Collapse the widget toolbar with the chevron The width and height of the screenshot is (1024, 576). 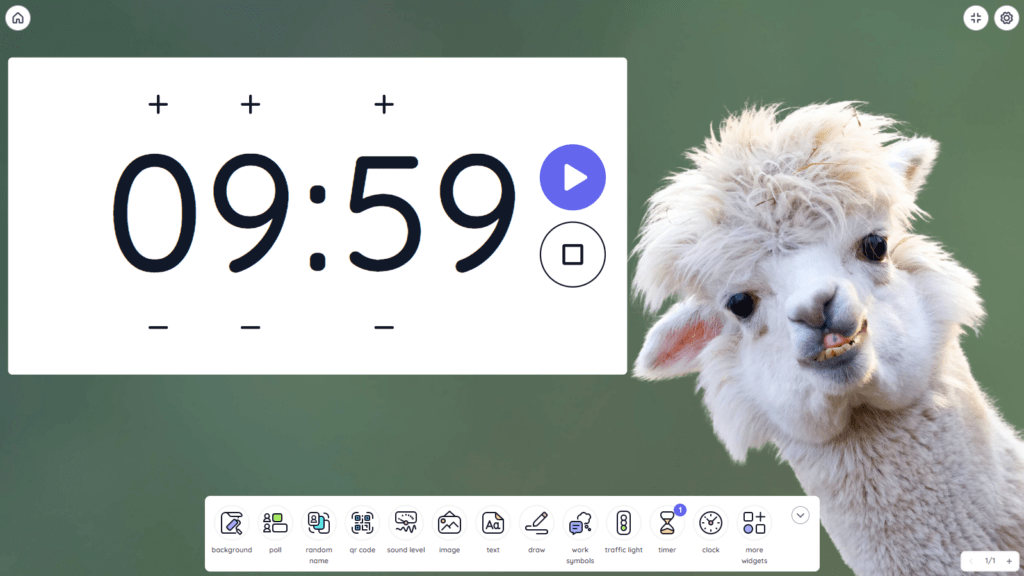pyautogui.click(x=799, y=515)
